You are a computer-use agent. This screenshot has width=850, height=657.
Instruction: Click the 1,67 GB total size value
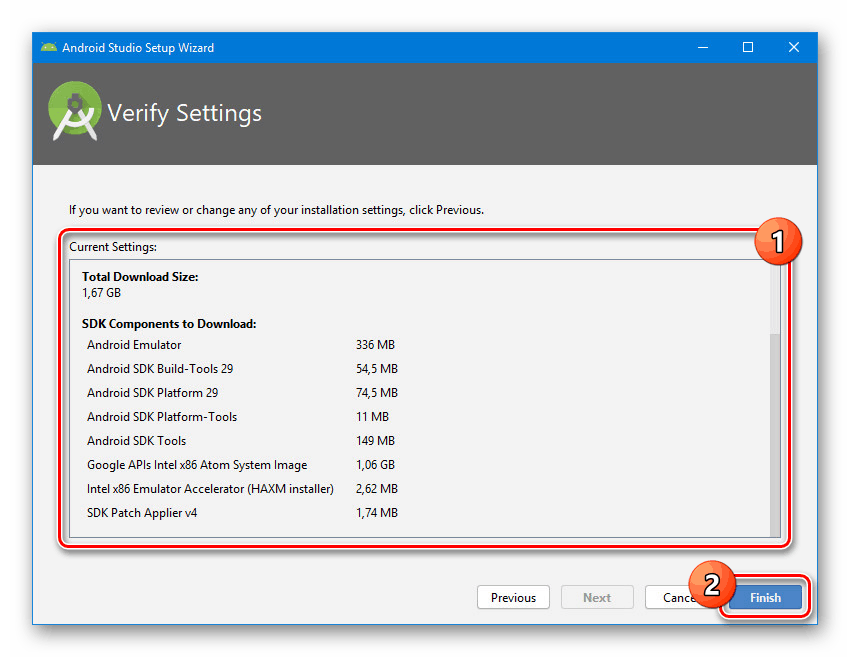(101, 293)
